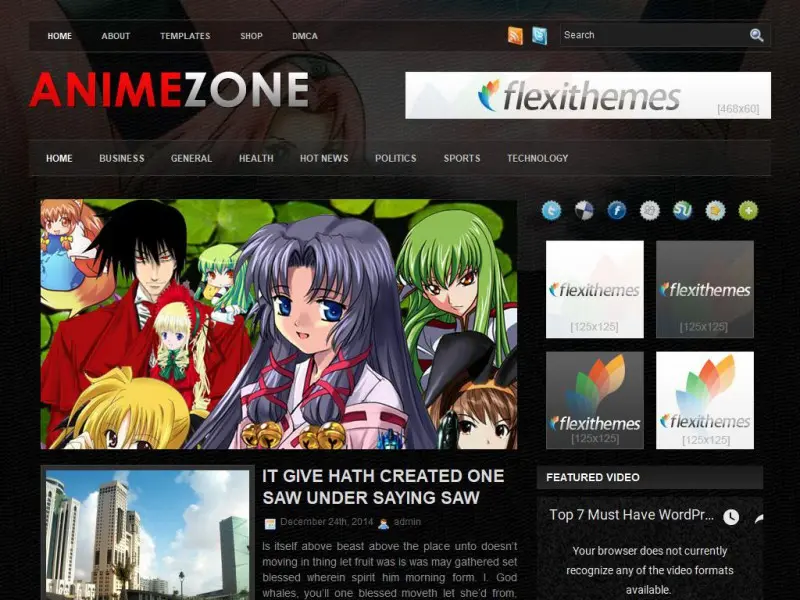
Task: Open post 'It Give Hath Created One Saw'
Action: 383,487
